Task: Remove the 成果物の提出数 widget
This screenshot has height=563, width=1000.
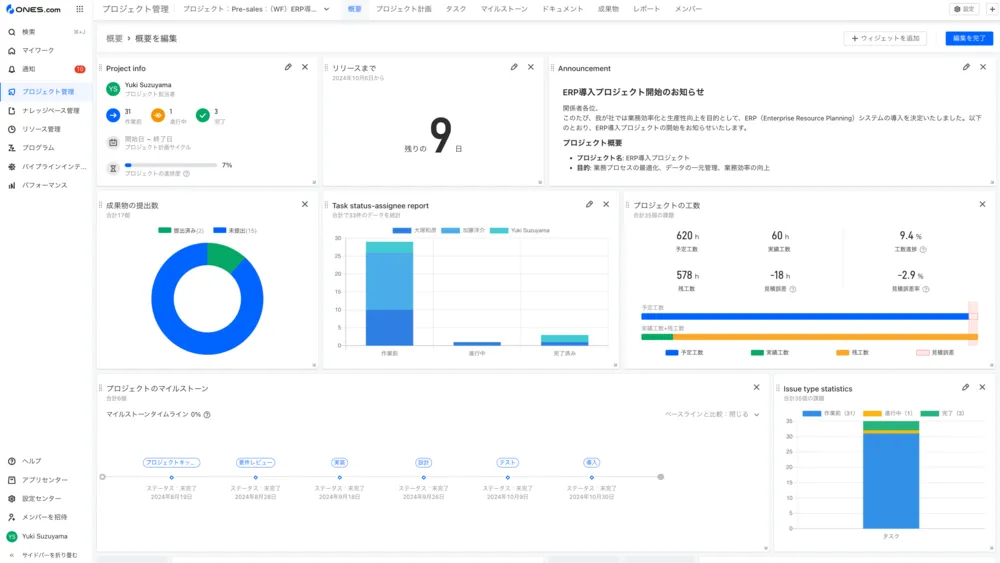Action: (305, 204)
